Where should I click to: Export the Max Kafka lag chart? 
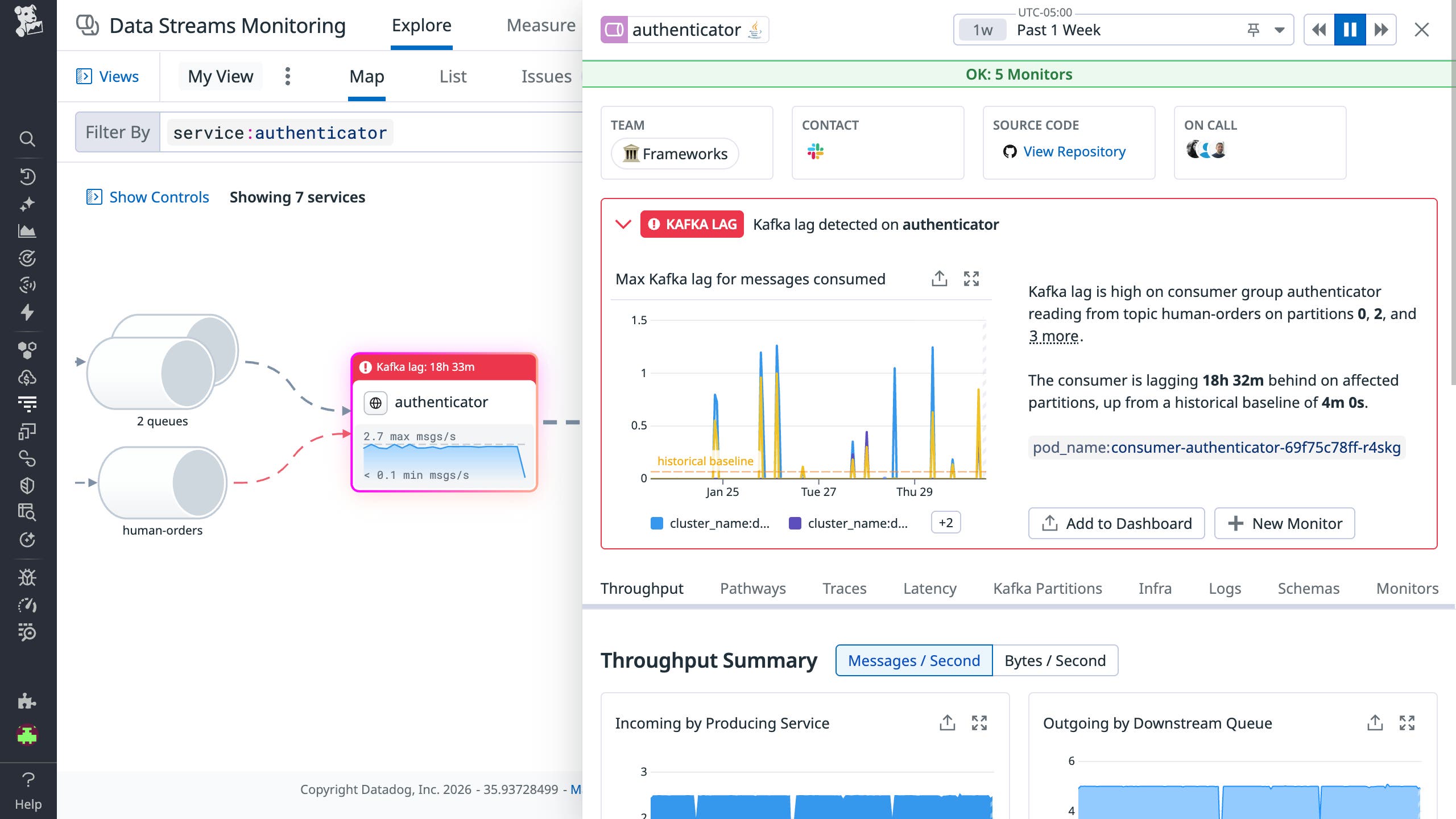click(x=939, y=279)
